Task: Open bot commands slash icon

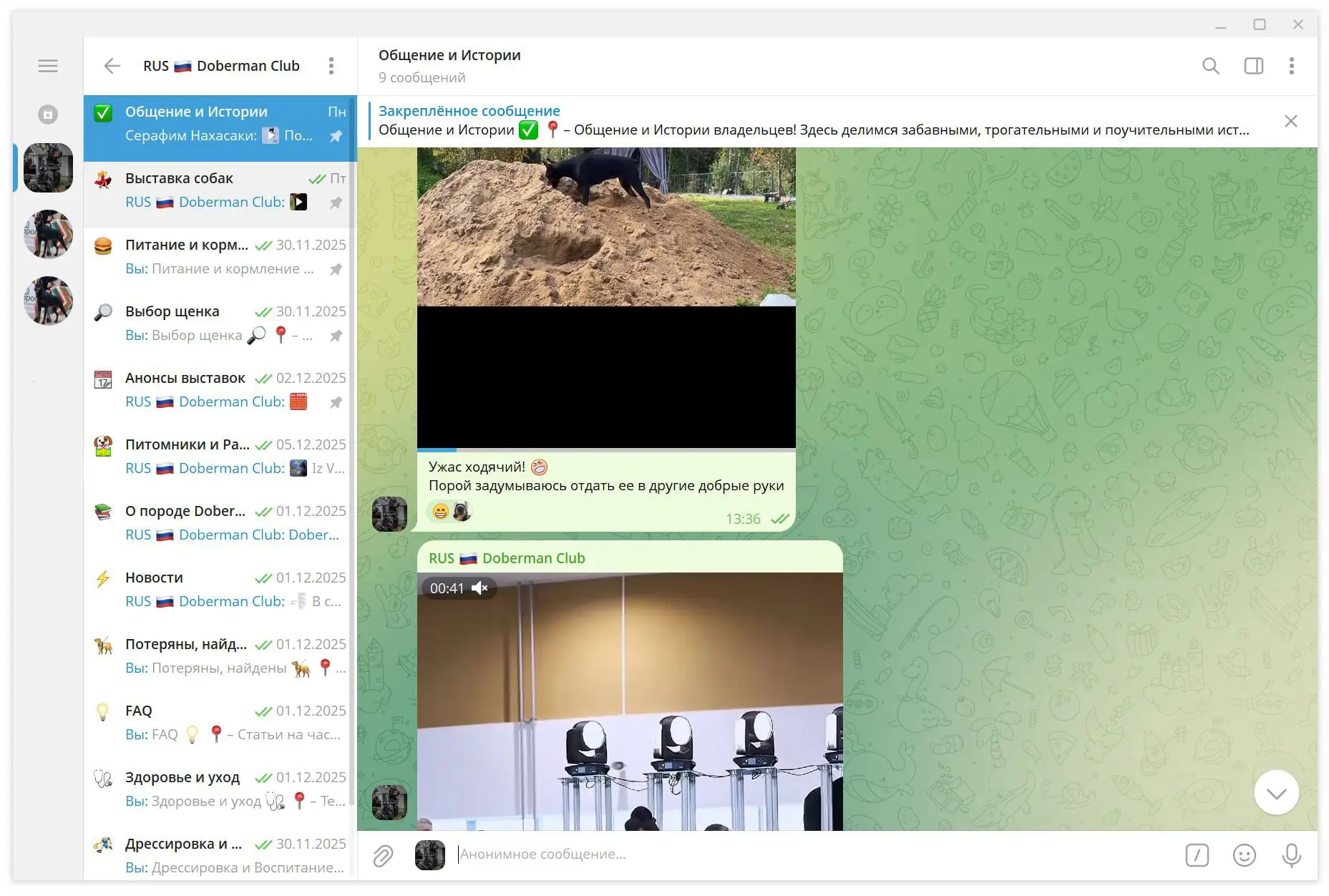Action: [1197, 855]
